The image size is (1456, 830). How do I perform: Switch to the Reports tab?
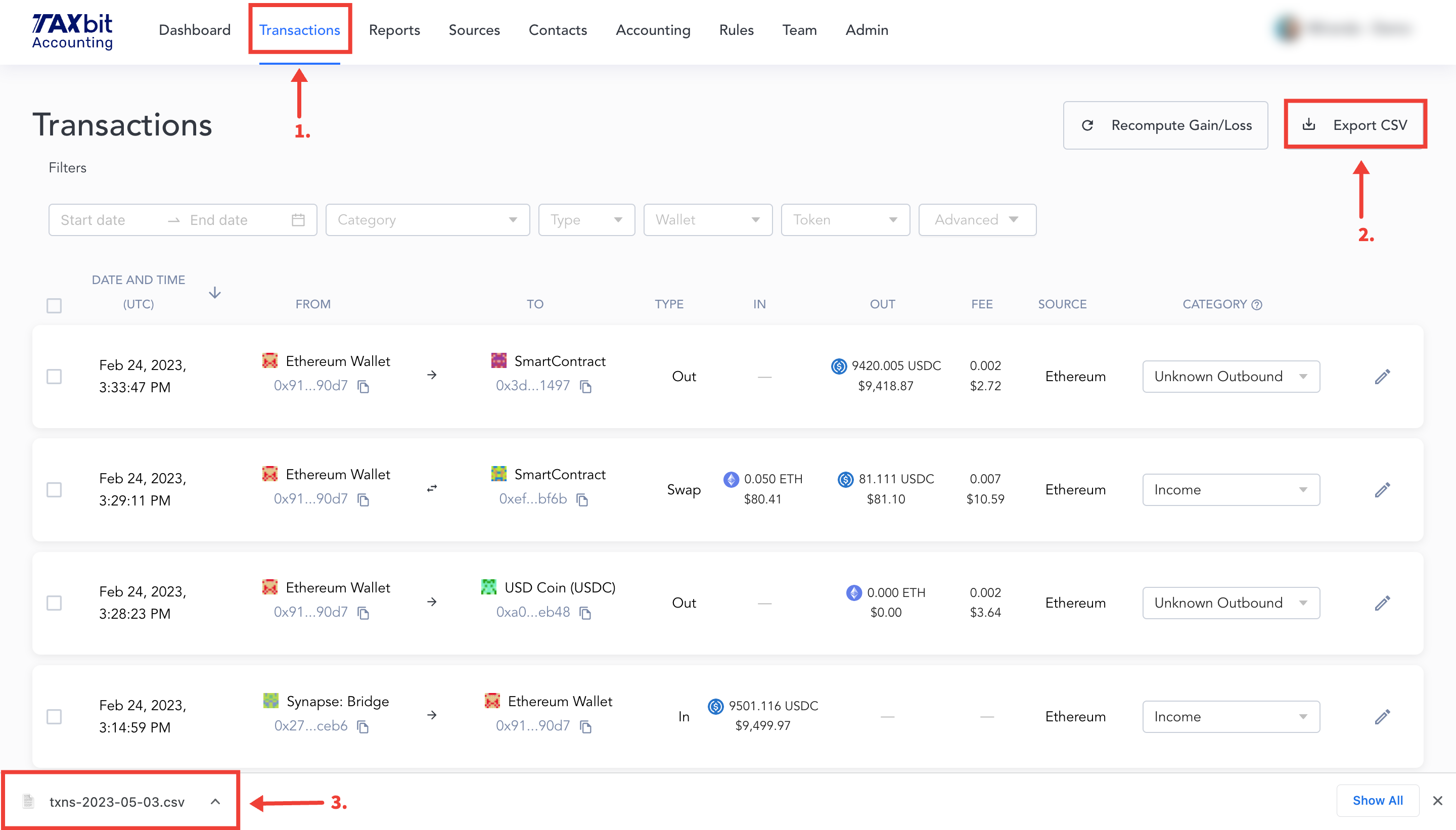[394, 30]
